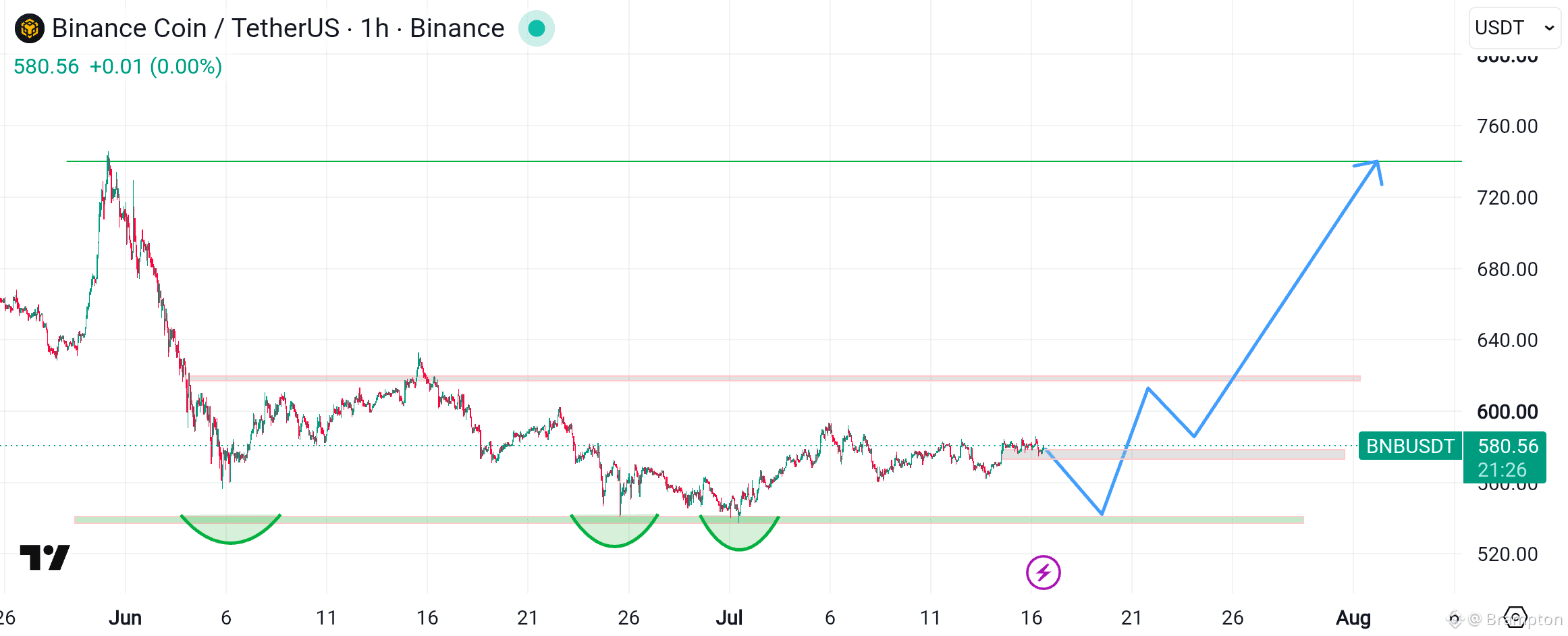Click the TradingView logo
Image resolution: width=1568 pixels, height=636 pixels.
coord(45,558)
